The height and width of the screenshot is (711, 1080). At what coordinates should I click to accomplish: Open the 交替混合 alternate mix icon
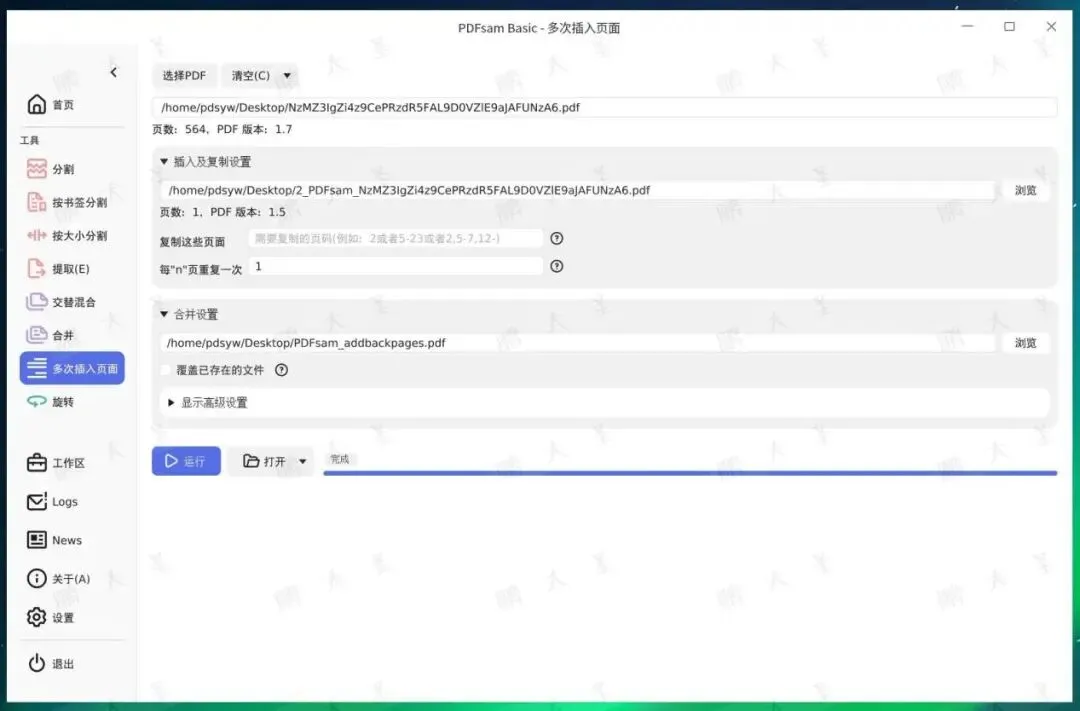point(37,302)
